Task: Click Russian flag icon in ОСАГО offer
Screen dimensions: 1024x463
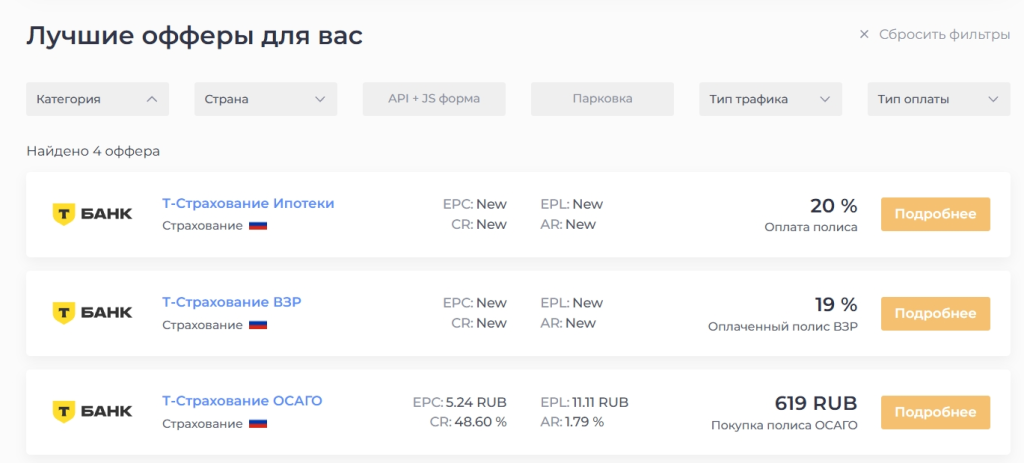Action: pos(258,424)
